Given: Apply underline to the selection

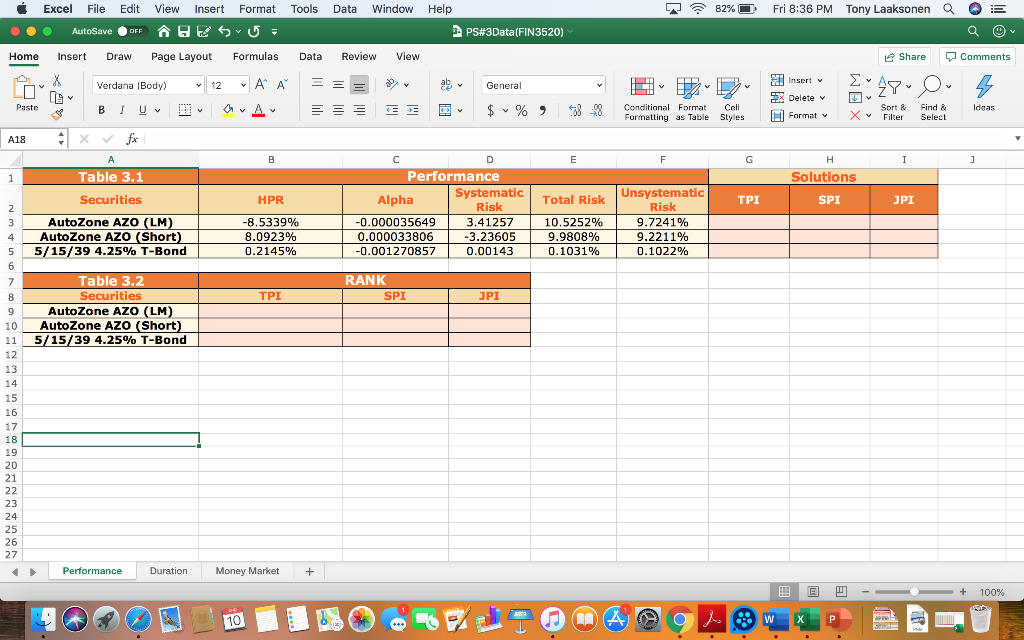Looking at the screenshot, I should 142,108.
